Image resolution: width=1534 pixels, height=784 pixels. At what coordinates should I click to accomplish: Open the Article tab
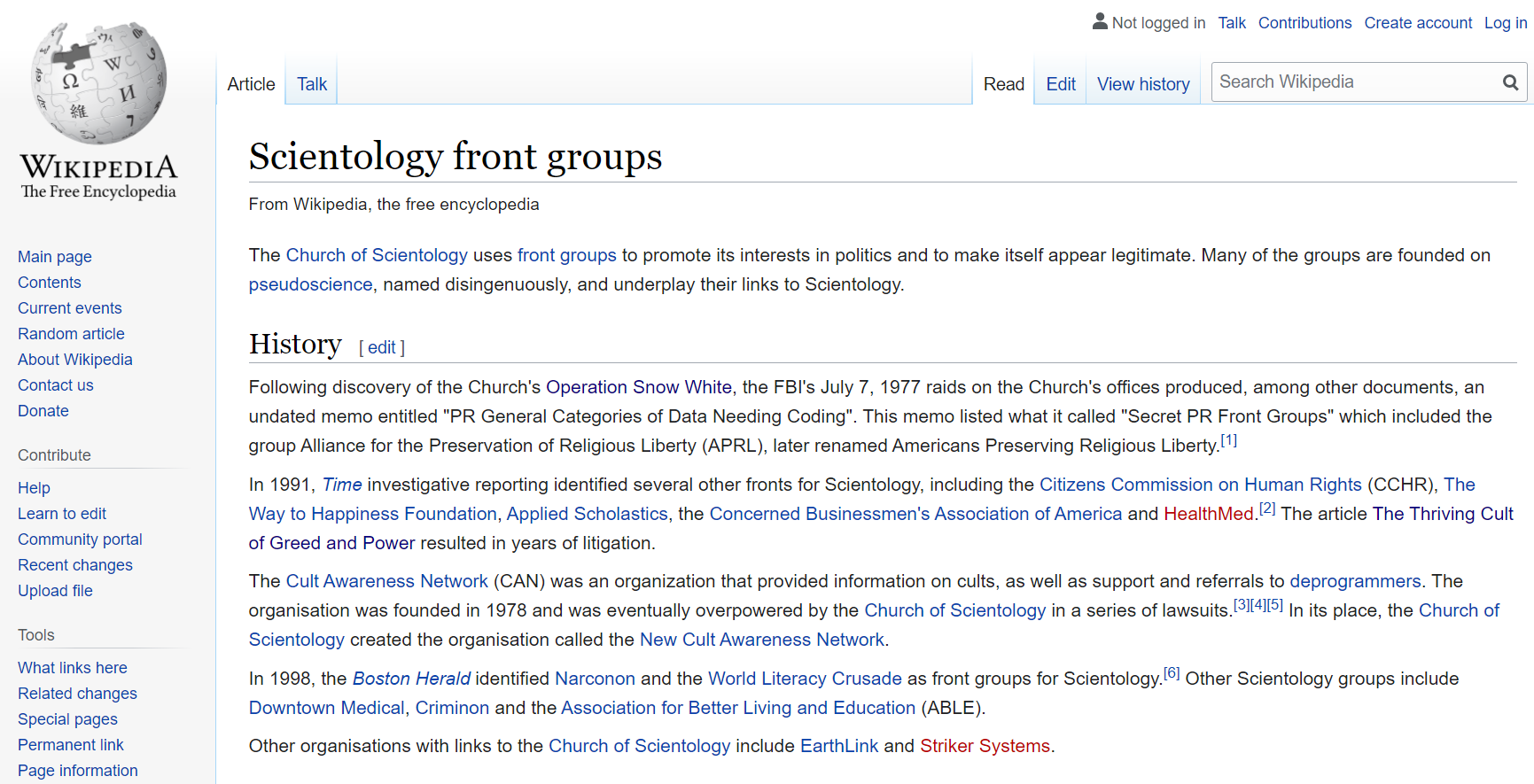251,84
